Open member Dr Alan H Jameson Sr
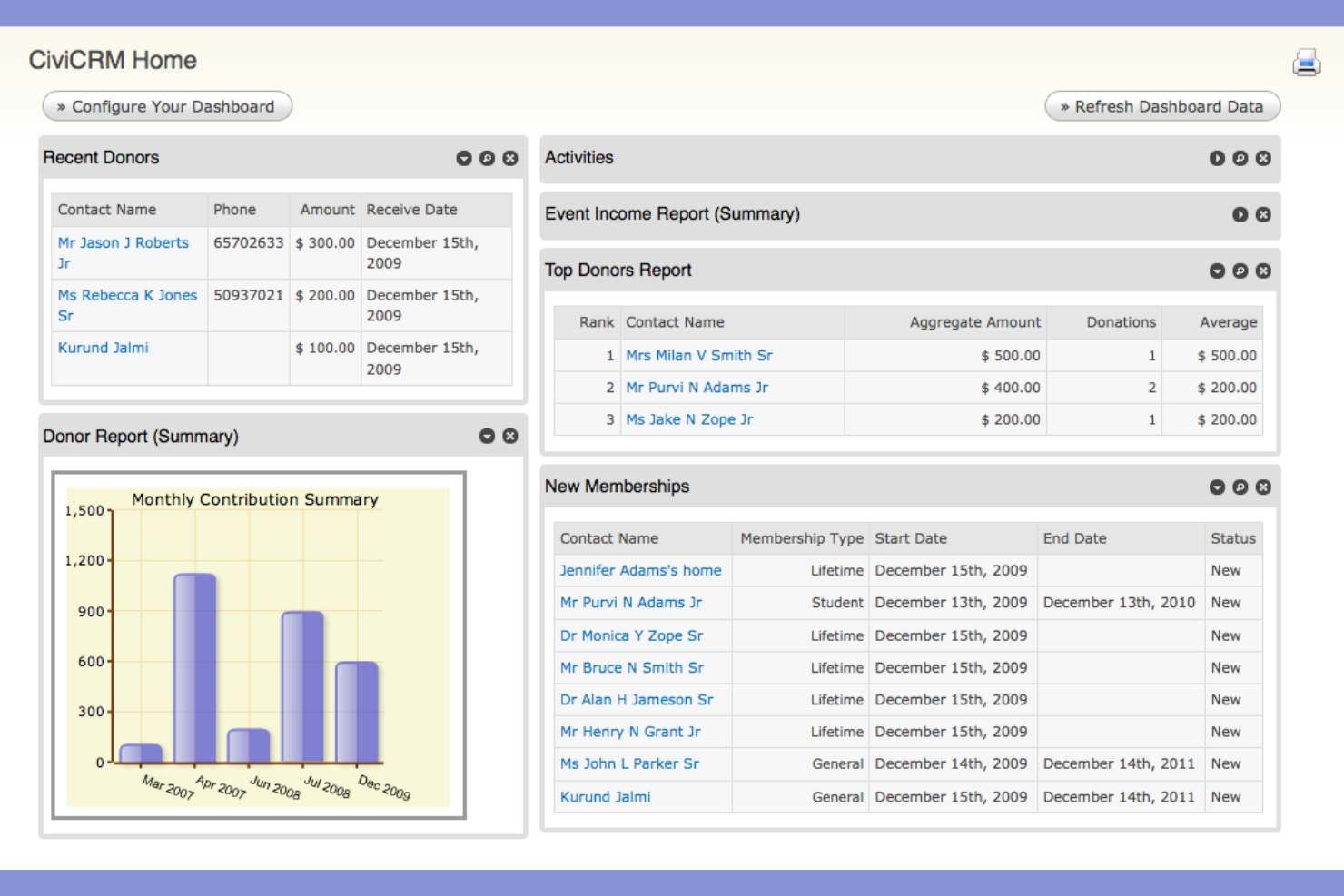1344x896 pixels. 637,700
